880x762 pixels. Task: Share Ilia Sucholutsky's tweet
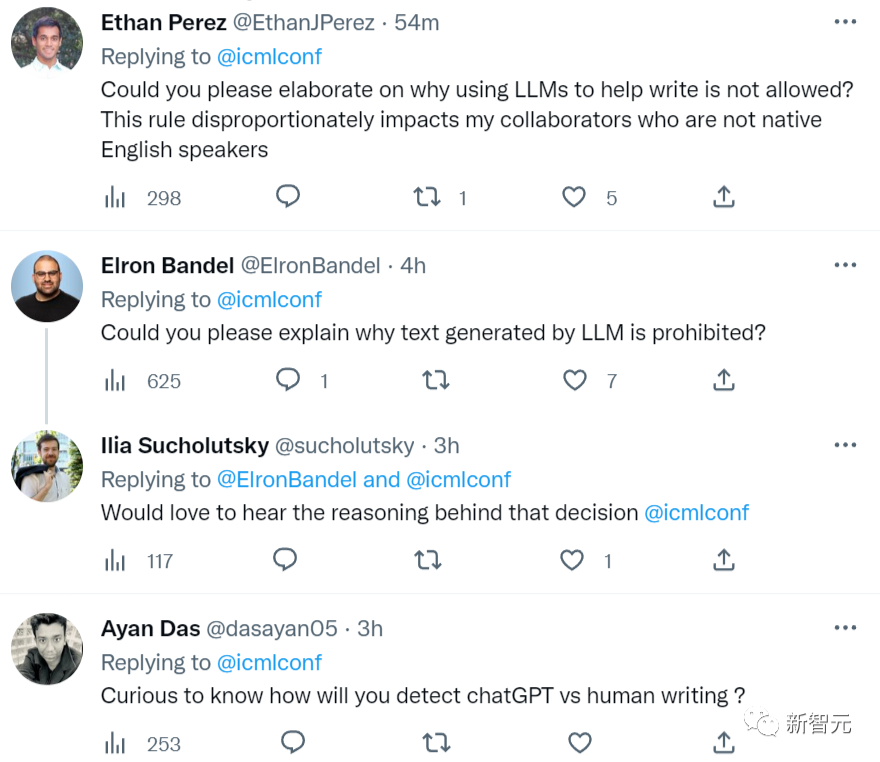[x=724, y=560]
